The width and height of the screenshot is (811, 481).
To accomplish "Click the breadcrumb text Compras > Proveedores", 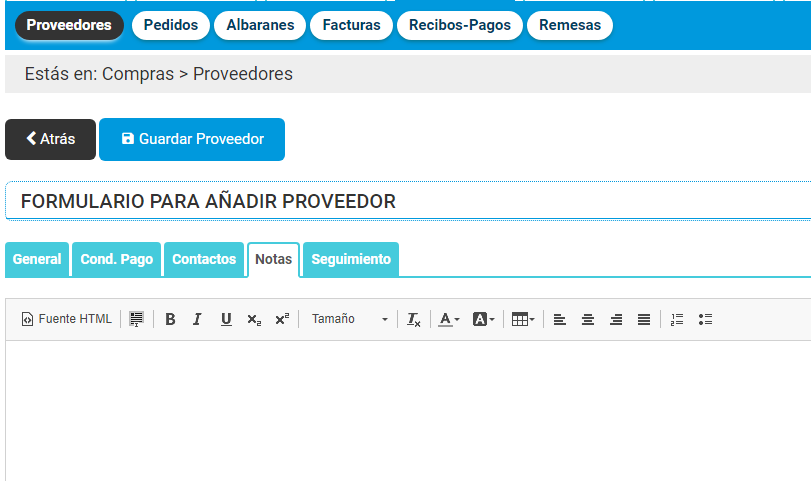I will [x=197, y=74].
